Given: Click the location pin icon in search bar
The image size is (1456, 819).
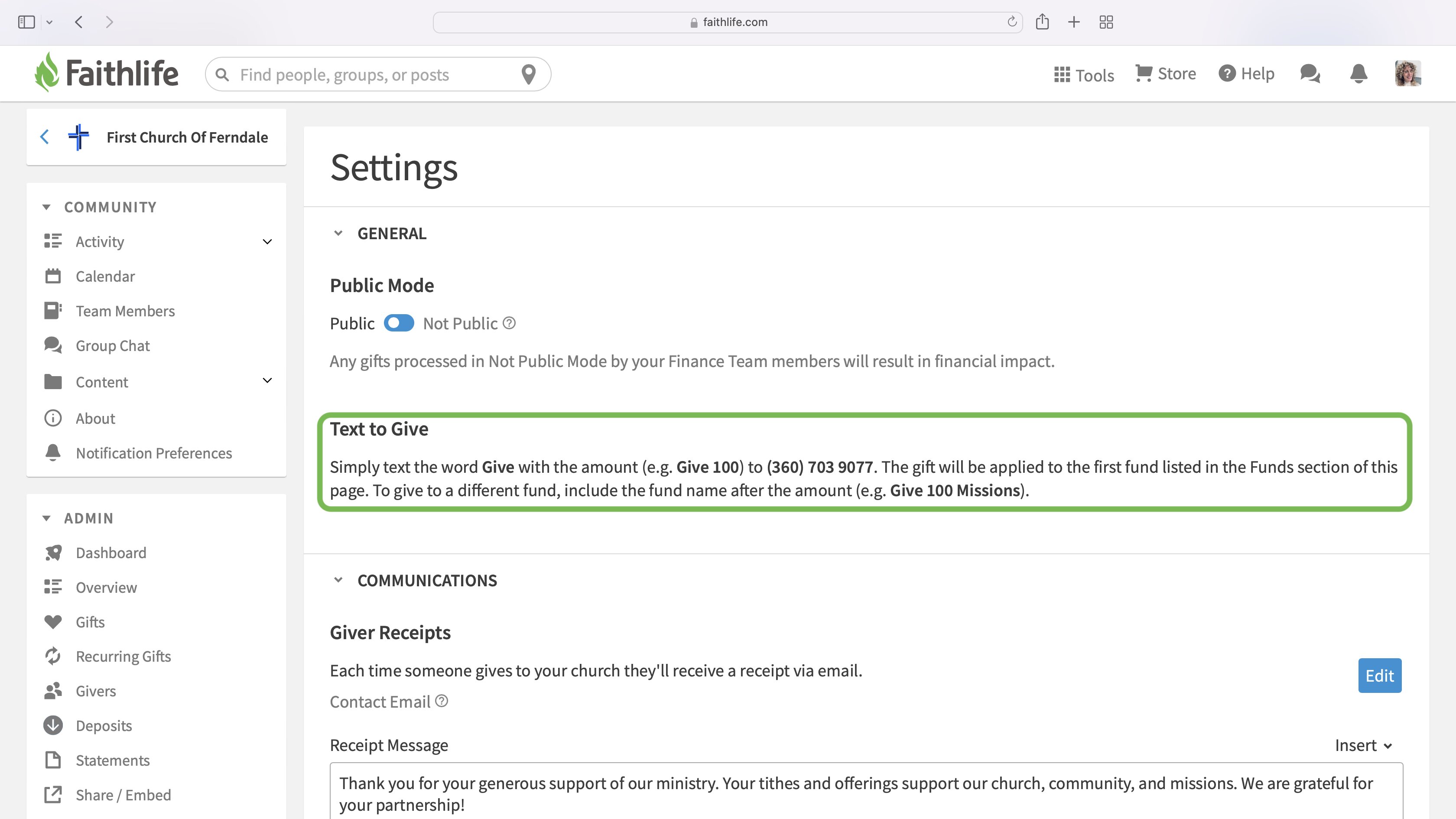Looking at the screenshot, I should [528, 74].
